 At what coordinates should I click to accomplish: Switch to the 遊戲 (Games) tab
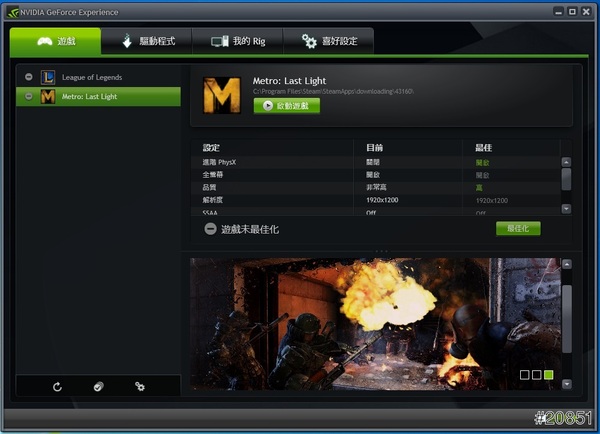[55, 41]
